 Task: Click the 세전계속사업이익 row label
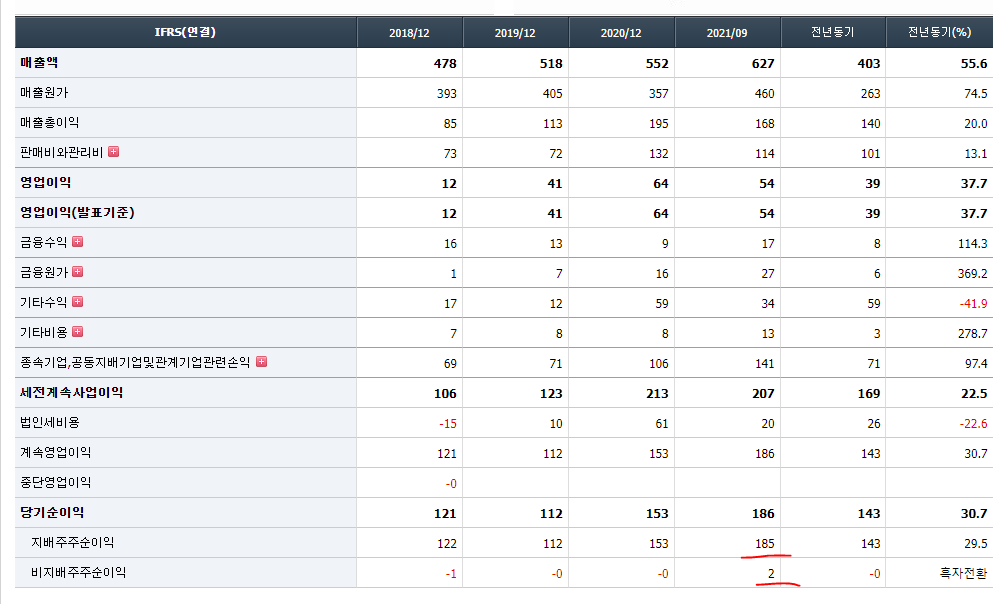71,392
